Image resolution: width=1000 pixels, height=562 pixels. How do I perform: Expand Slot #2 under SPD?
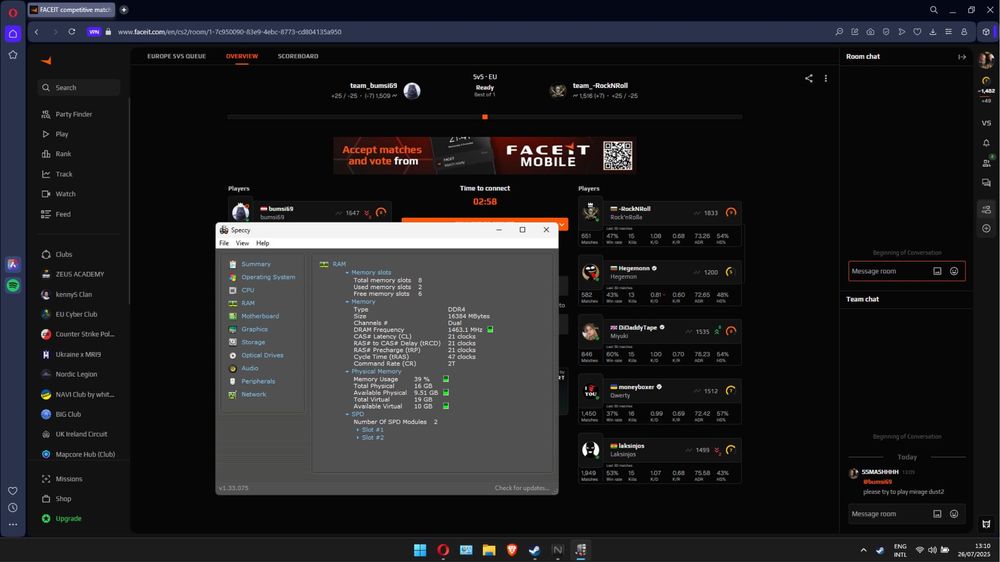(358, 438)
